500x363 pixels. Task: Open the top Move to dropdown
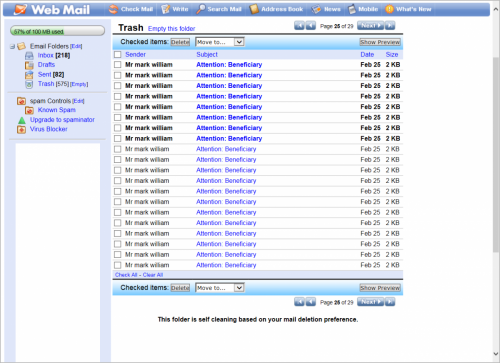220,42
